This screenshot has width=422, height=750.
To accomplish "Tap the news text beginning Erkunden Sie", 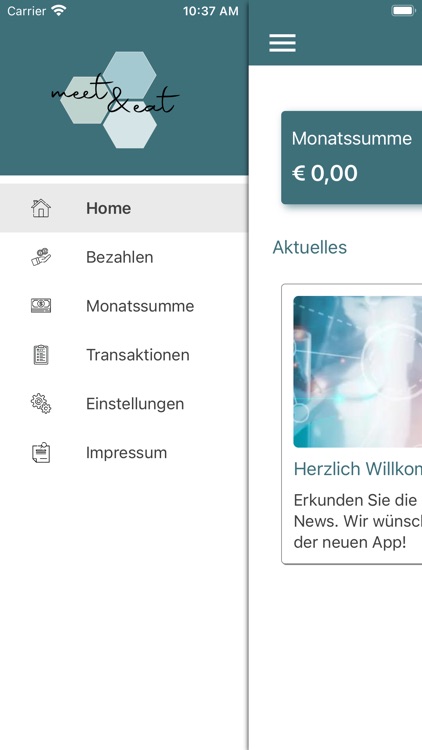I will pos(357,521).
